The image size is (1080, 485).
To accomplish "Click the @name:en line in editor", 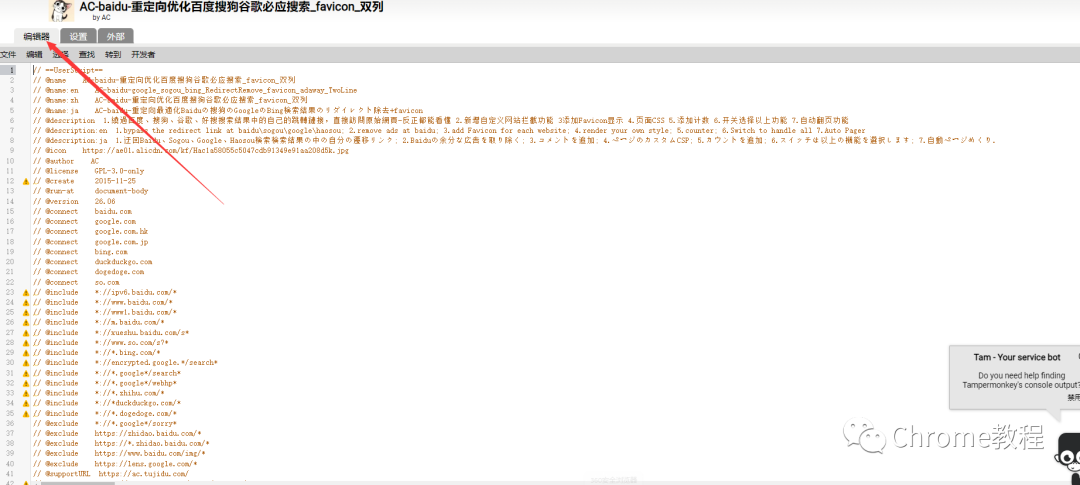I will pyautogui.click(x=195, y=90).
